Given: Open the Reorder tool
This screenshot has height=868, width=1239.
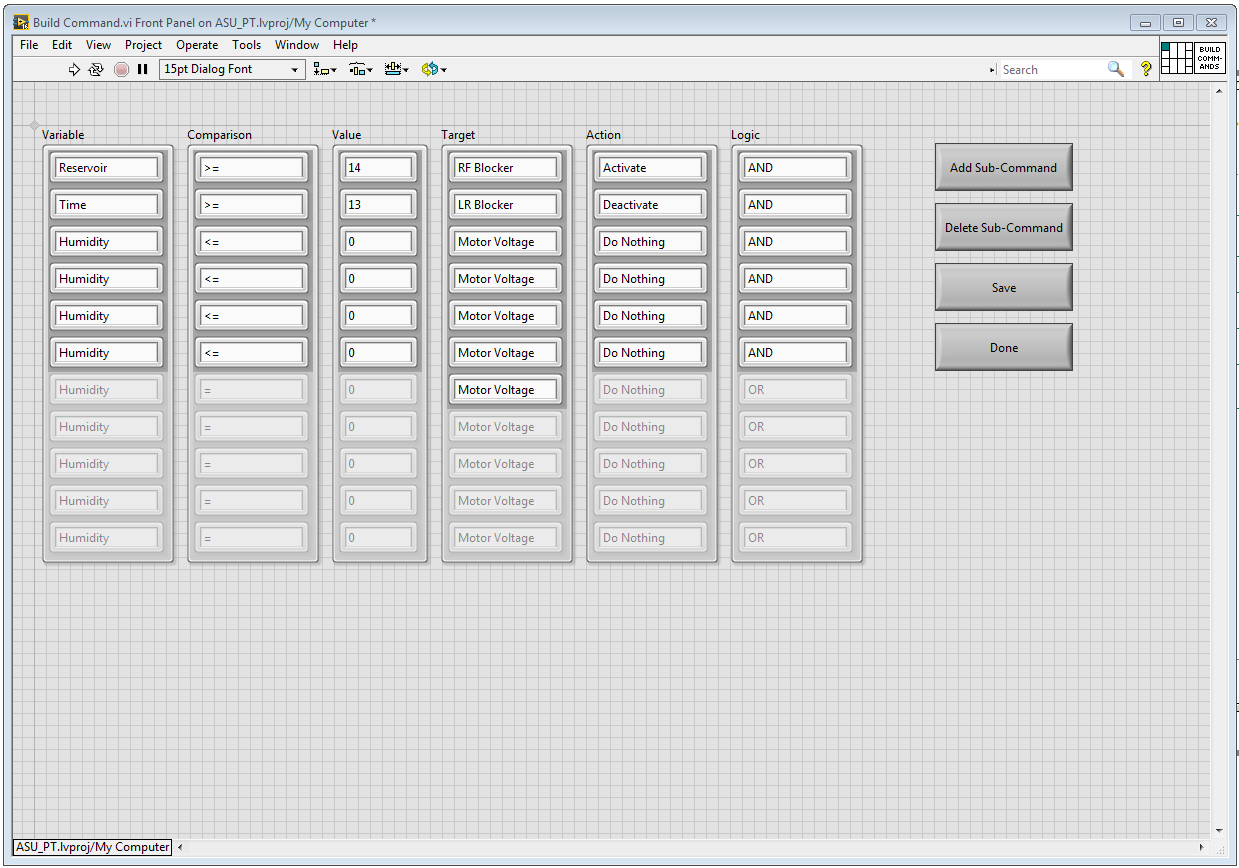Looking at the screenshot, I should (x=434, y=69).
